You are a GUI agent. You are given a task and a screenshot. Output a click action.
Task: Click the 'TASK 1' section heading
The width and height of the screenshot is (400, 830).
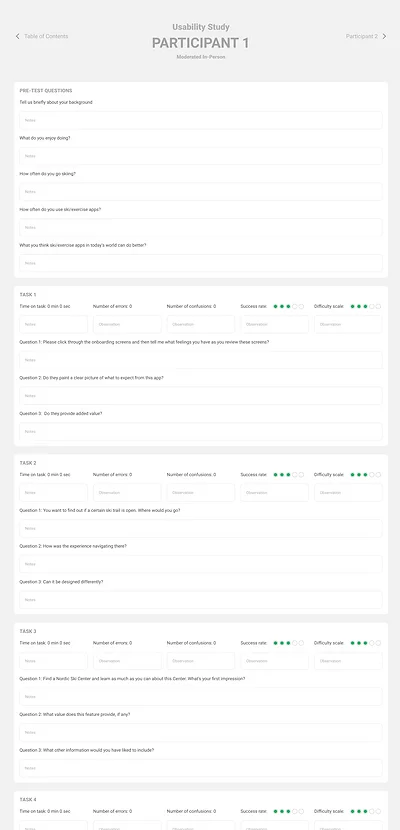click(28, 295)
